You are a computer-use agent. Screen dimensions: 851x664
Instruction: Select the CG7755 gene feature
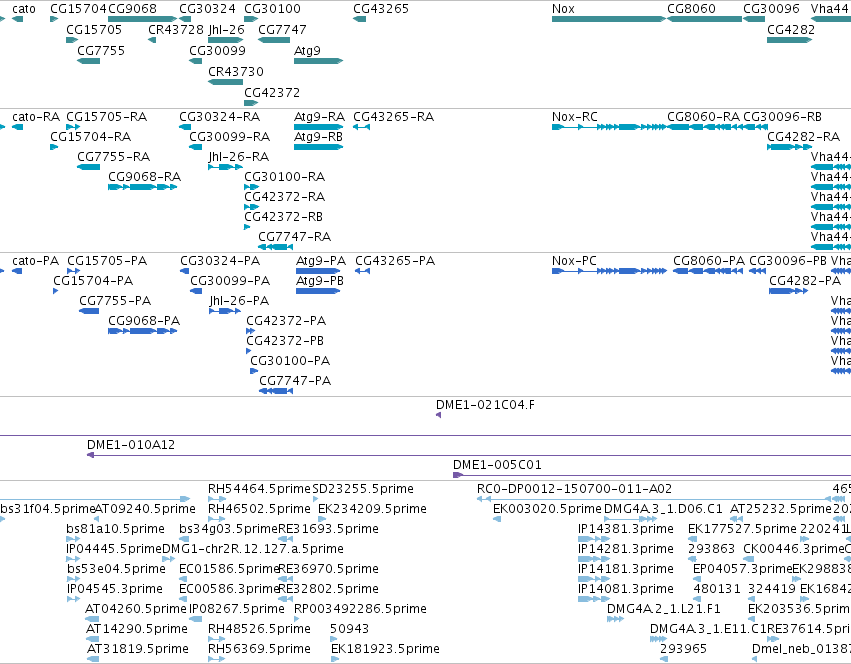pyautogui.click(x=88, y=61)
